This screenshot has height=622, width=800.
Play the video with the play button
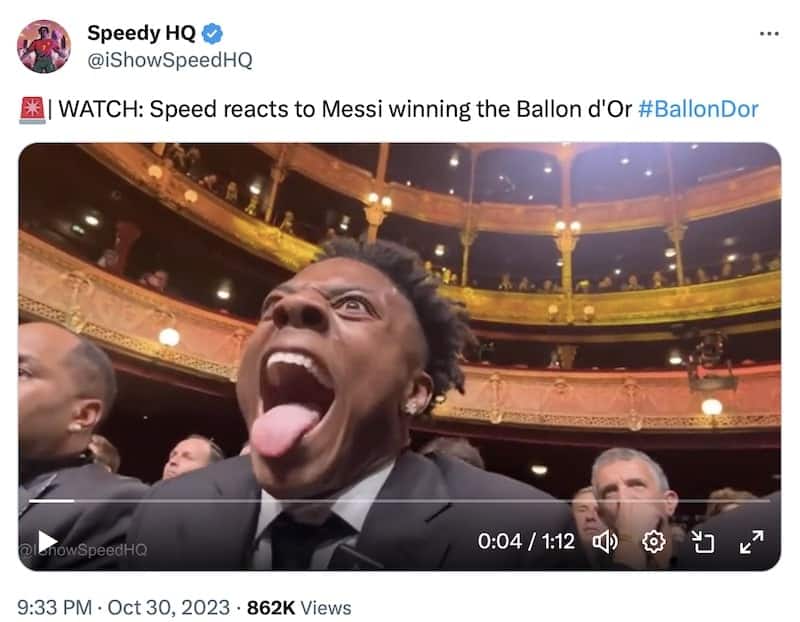(47, 541)
